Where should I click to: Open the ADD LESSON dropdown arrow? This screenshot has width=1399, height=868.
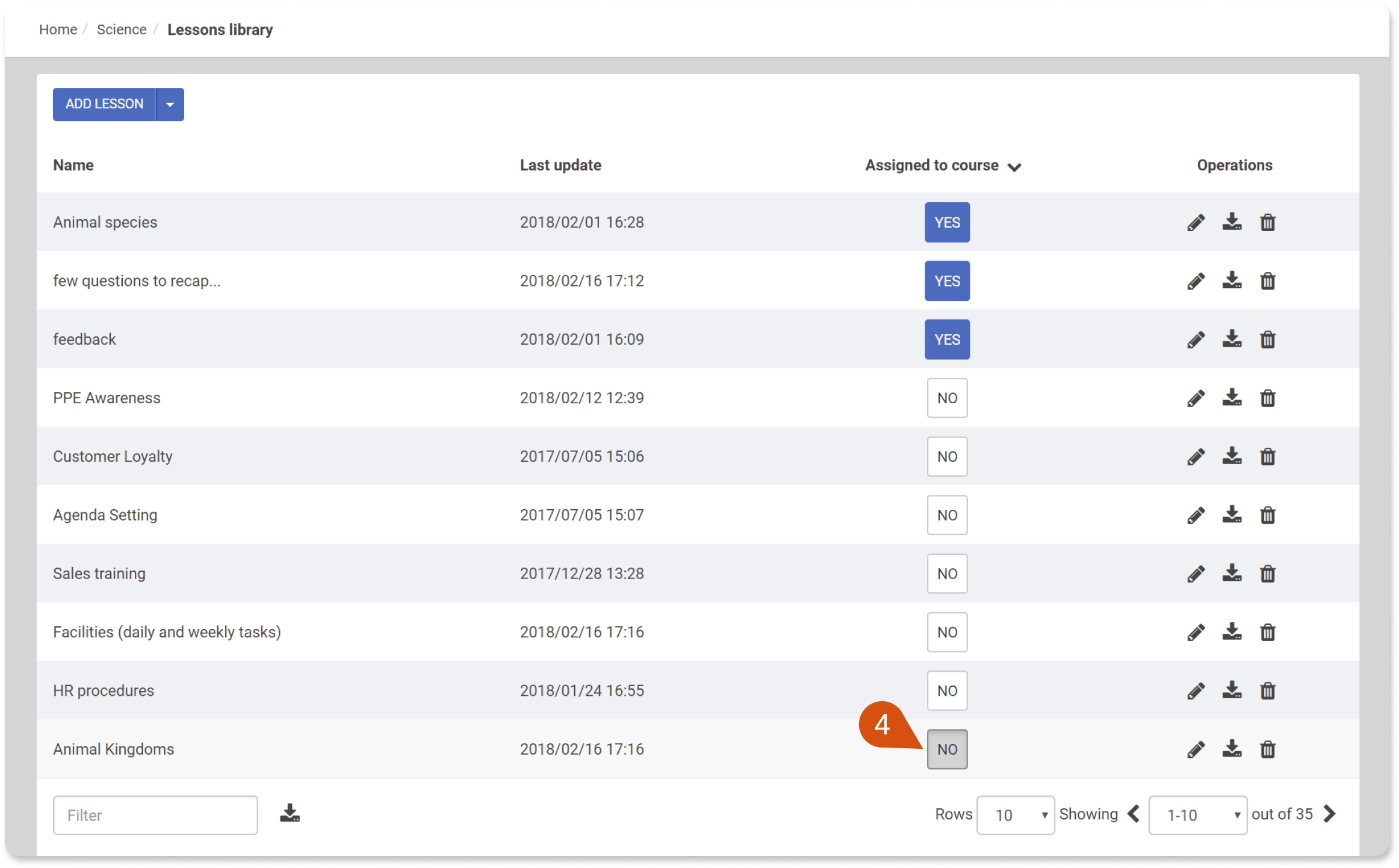coord(170,105)
